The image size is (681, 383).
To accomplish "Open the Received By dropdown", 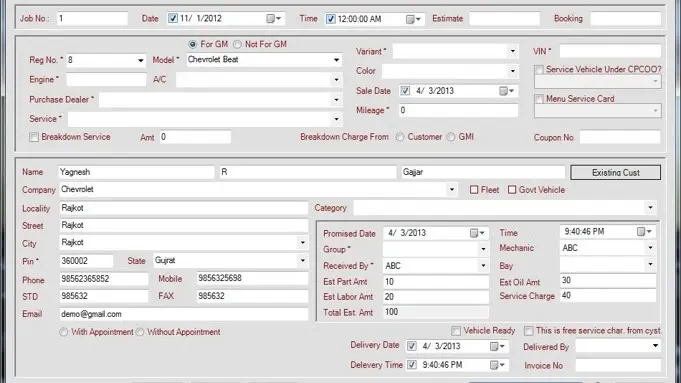I will pyautogui.click(x=483, y=265).
